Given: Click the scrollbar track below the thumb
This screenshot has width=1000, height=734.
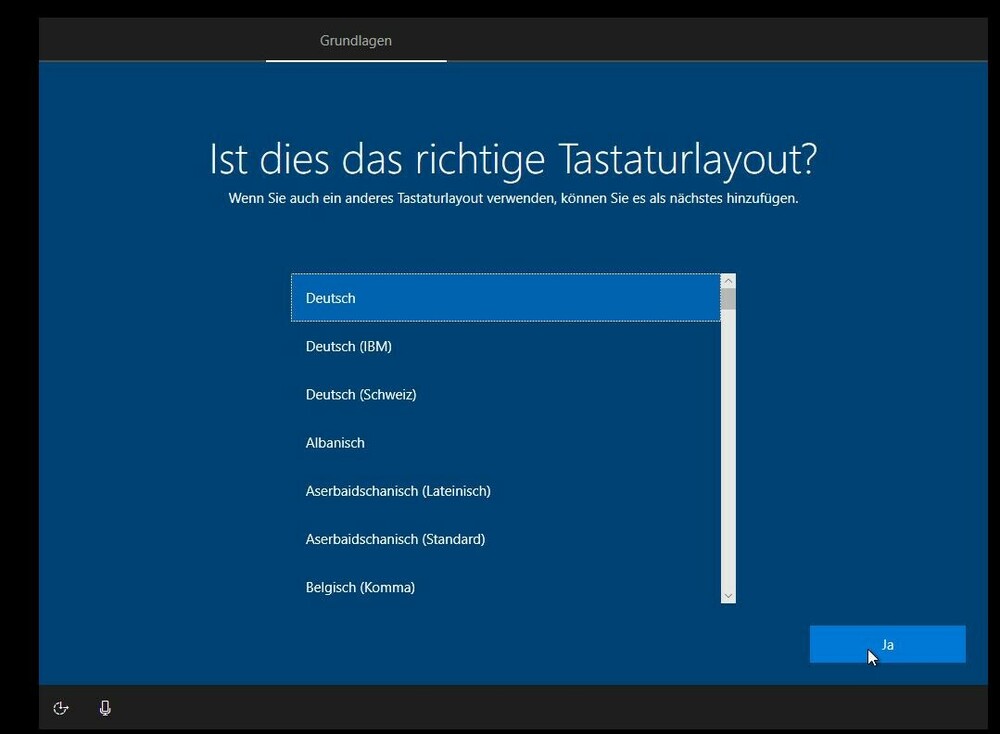Looking at the screenshot, I should pos(728,450).
